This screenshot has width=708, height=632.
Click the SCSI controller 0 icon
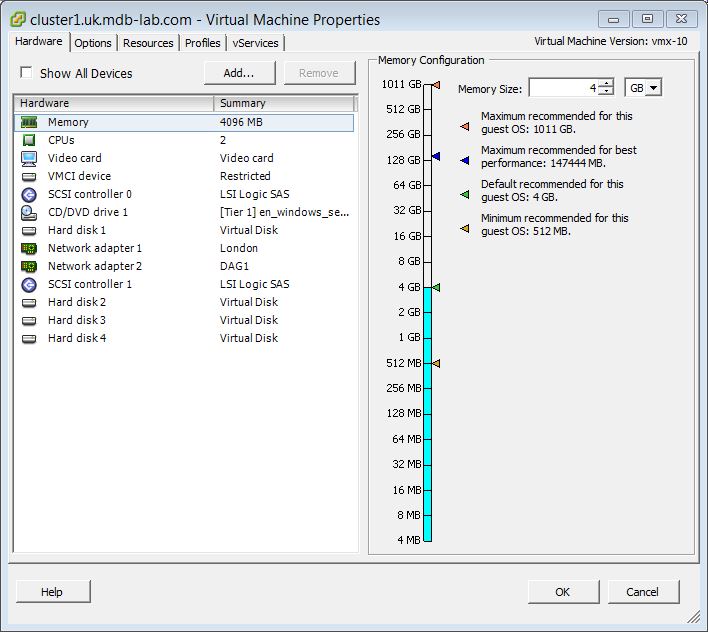click(29, 194)
